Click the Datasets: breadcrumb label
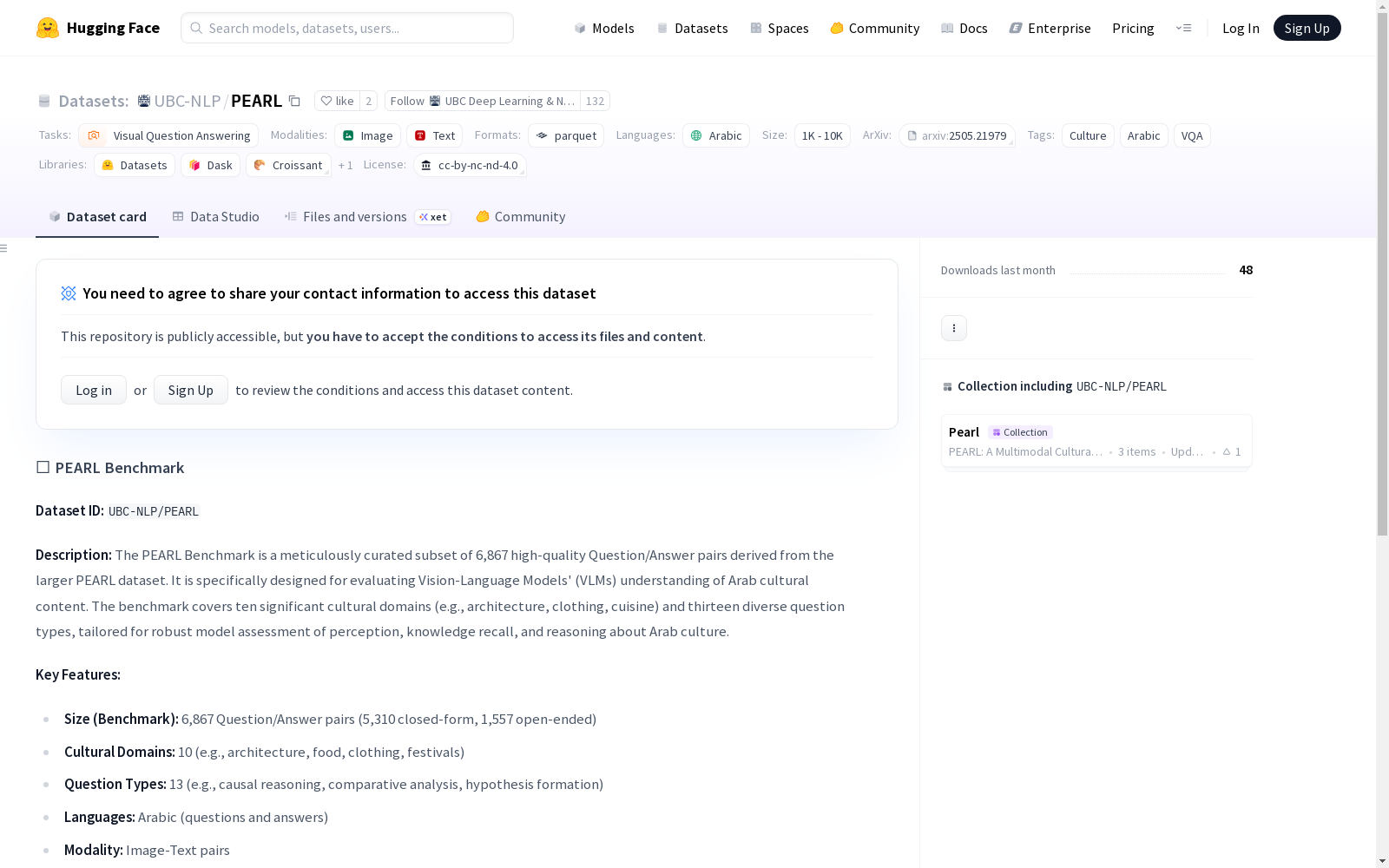Viewport: 1389px width, 868px height. (93, 101)
